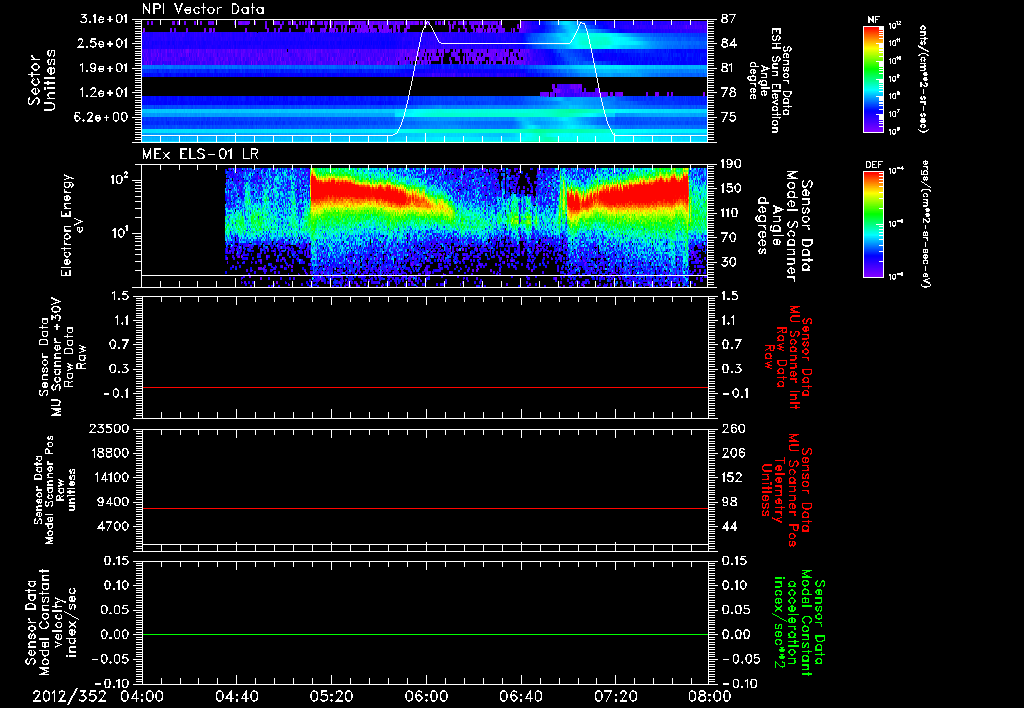Click the red Scanner Pos telemetry line
Screen dimensions: 1024x708
click(424, 508)
